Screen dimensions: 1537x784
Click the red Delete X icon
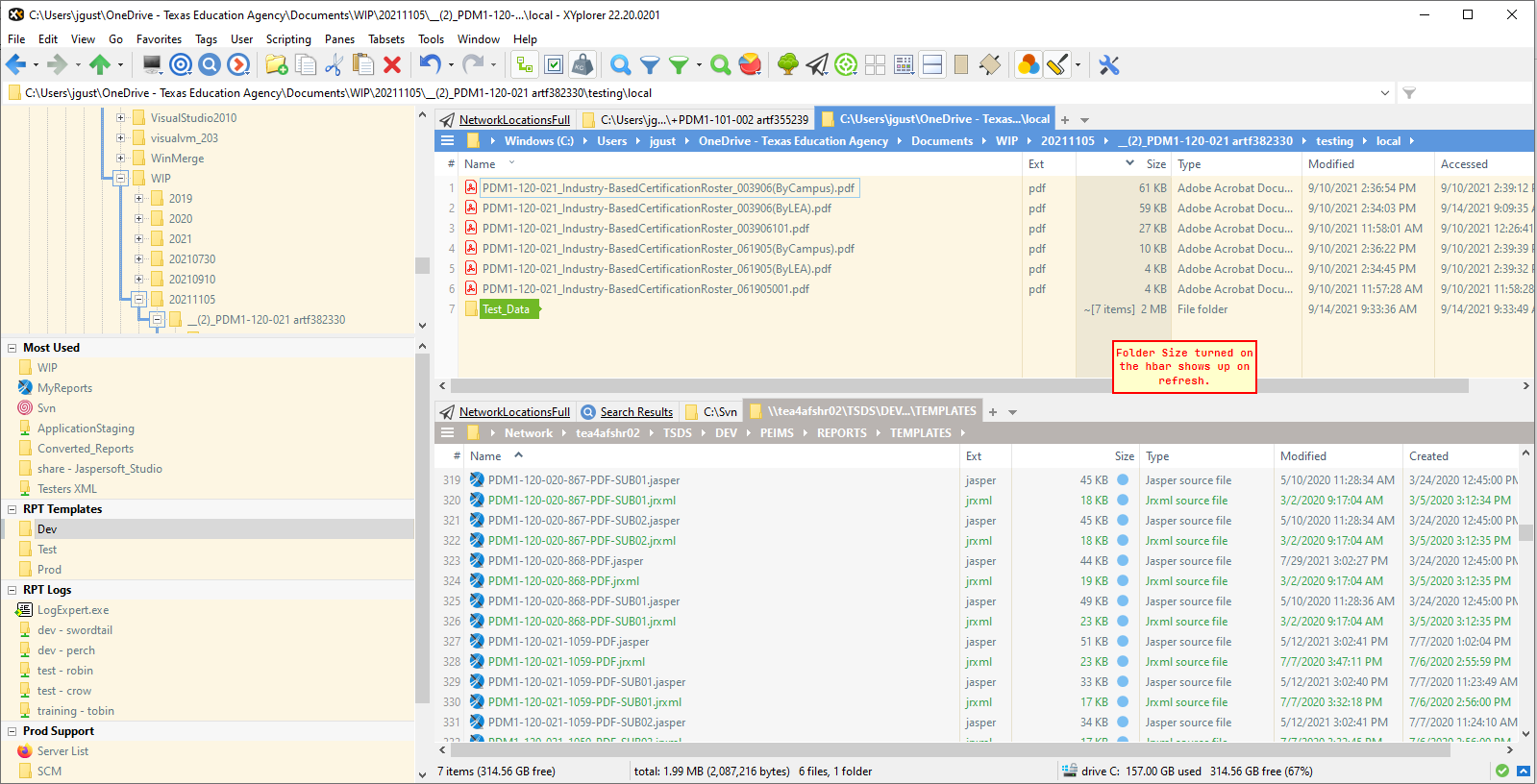(392, 65)
